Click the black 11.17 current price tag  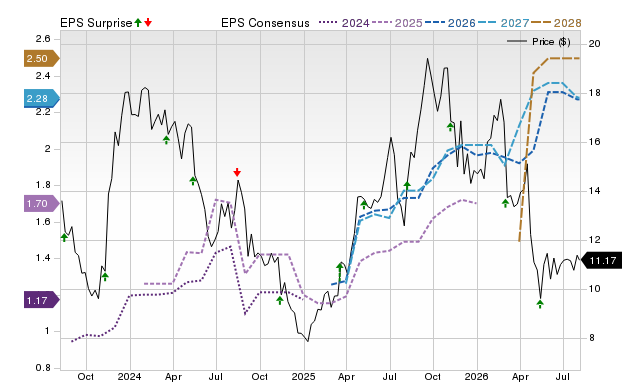pyautogui.click(x=601, y=260)
